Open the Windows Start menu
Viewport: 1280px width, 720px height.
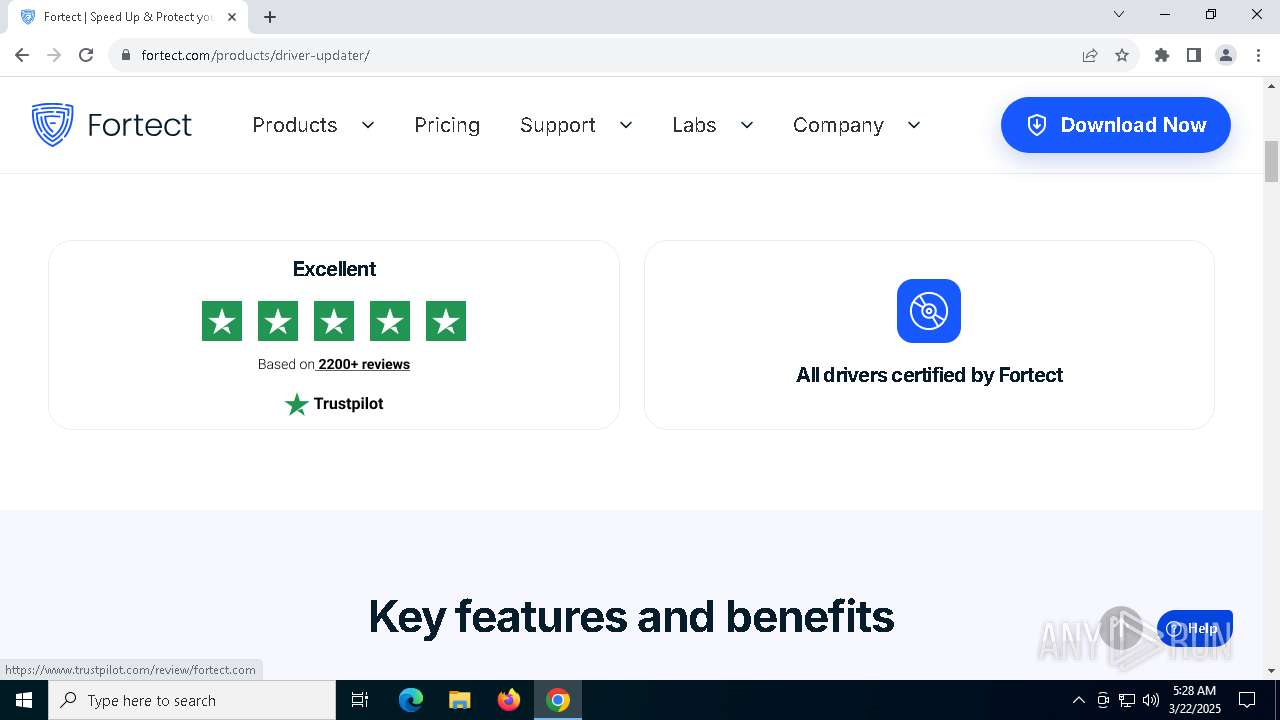[24, 700]
